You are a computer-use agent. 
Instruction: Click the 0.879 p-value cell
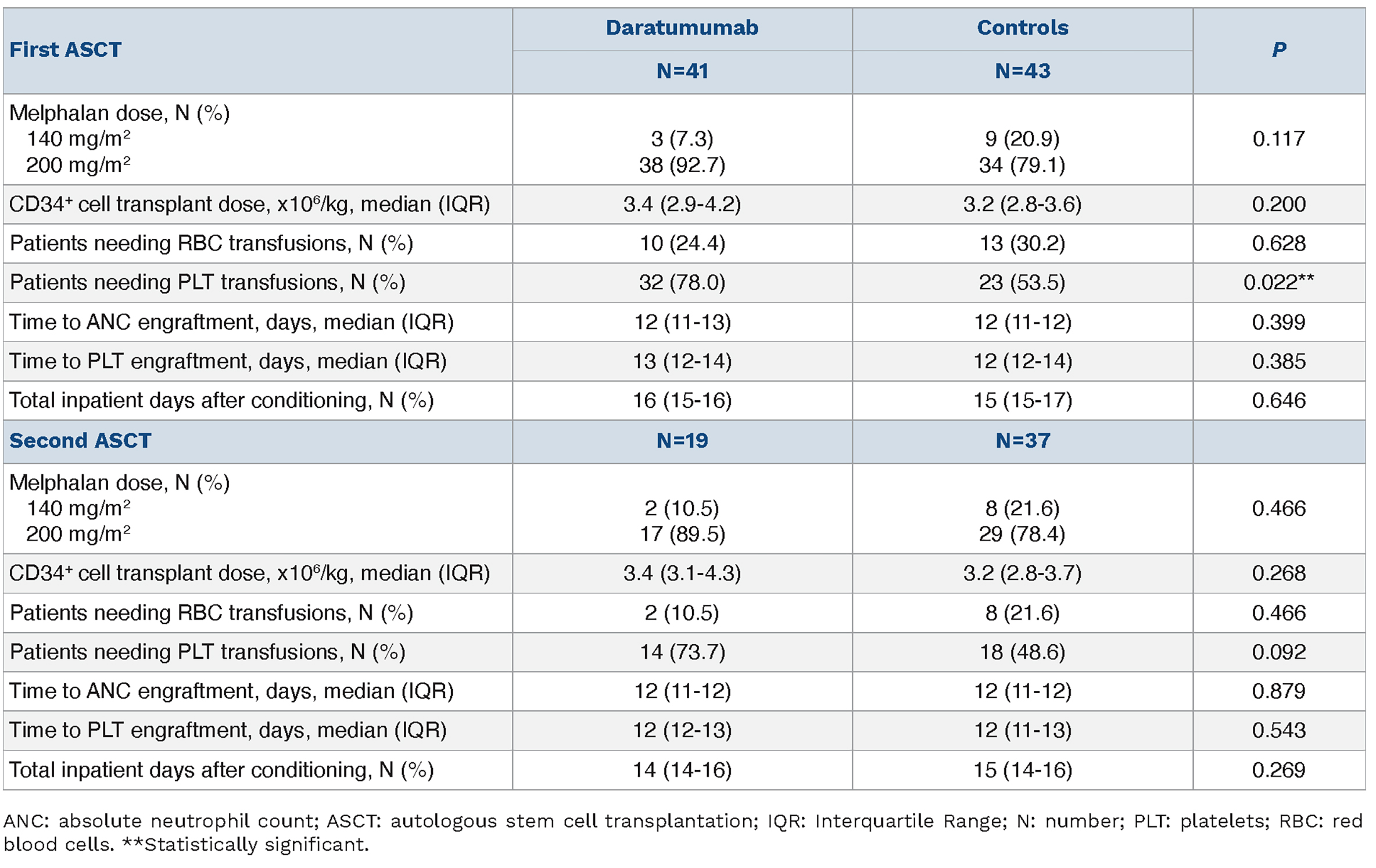(1278, 691)
